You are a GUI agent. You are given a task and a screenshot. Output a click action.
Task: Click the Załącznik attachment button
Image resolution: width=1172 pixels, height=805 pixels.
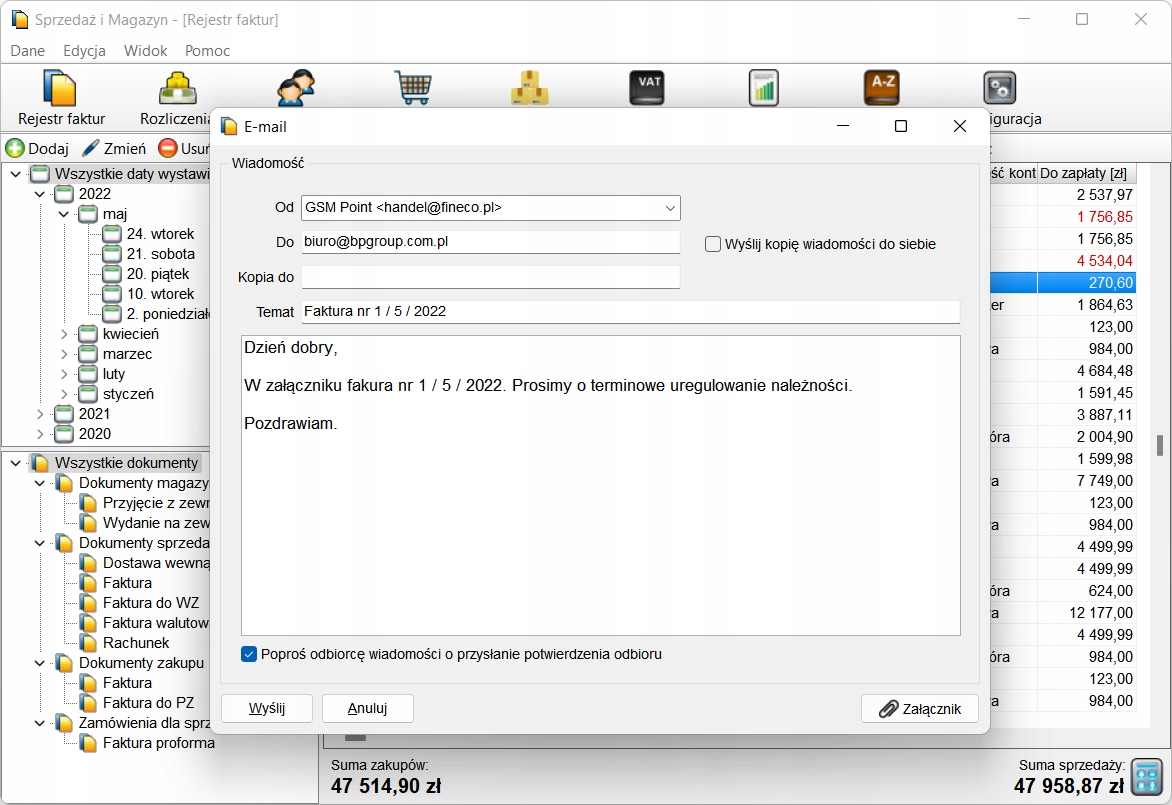point(918,709)
